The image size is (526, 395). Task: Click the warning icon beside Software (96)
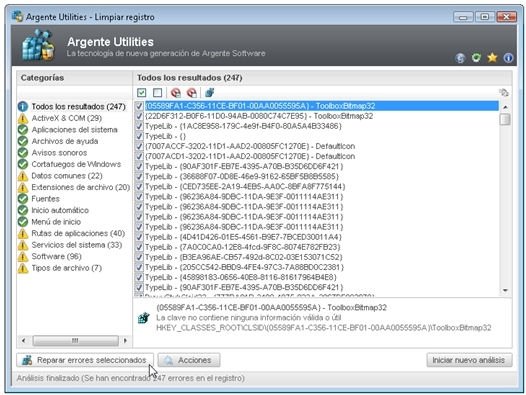coord(23,256)
